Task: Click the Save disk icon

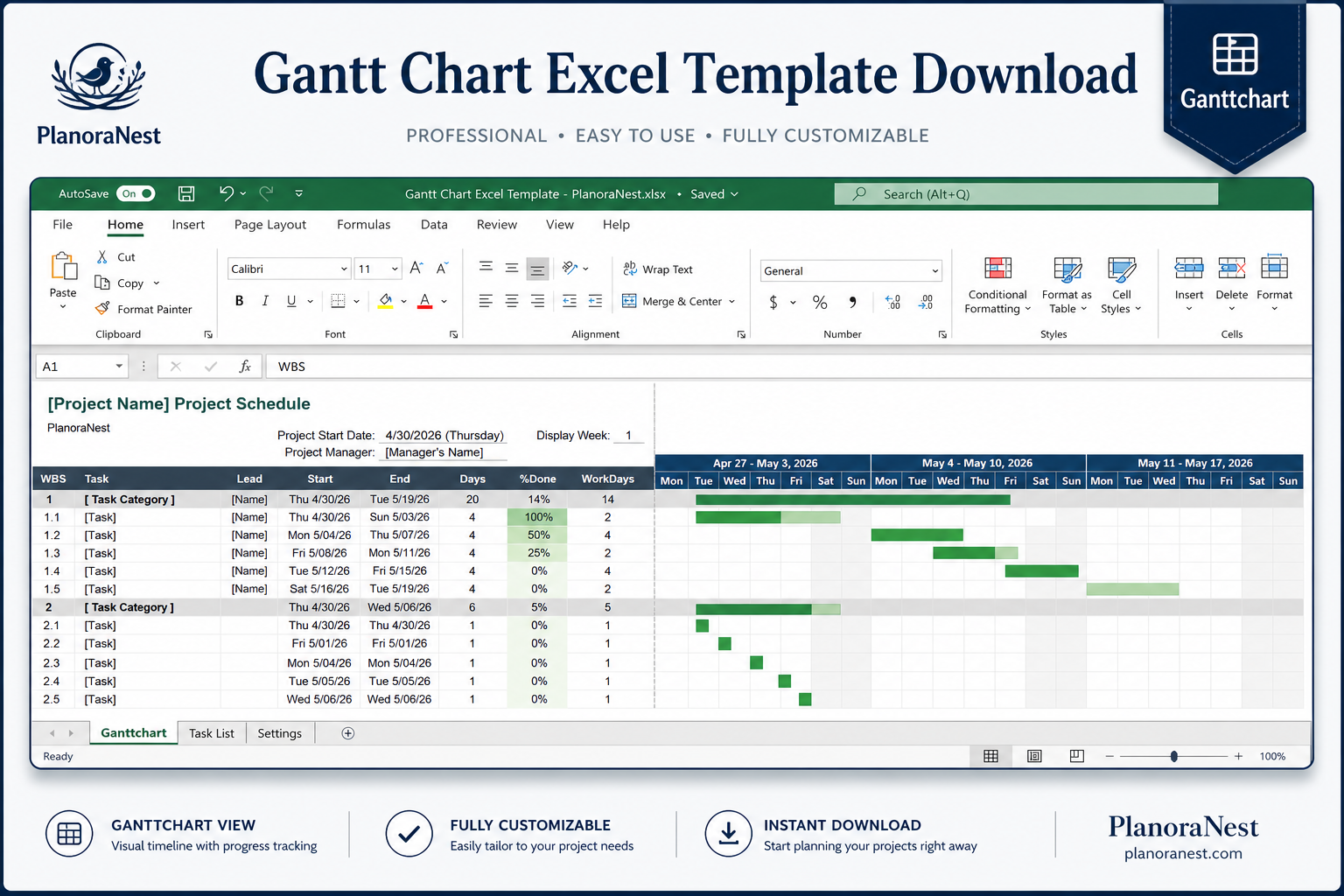Action: [x=186, y=193]
